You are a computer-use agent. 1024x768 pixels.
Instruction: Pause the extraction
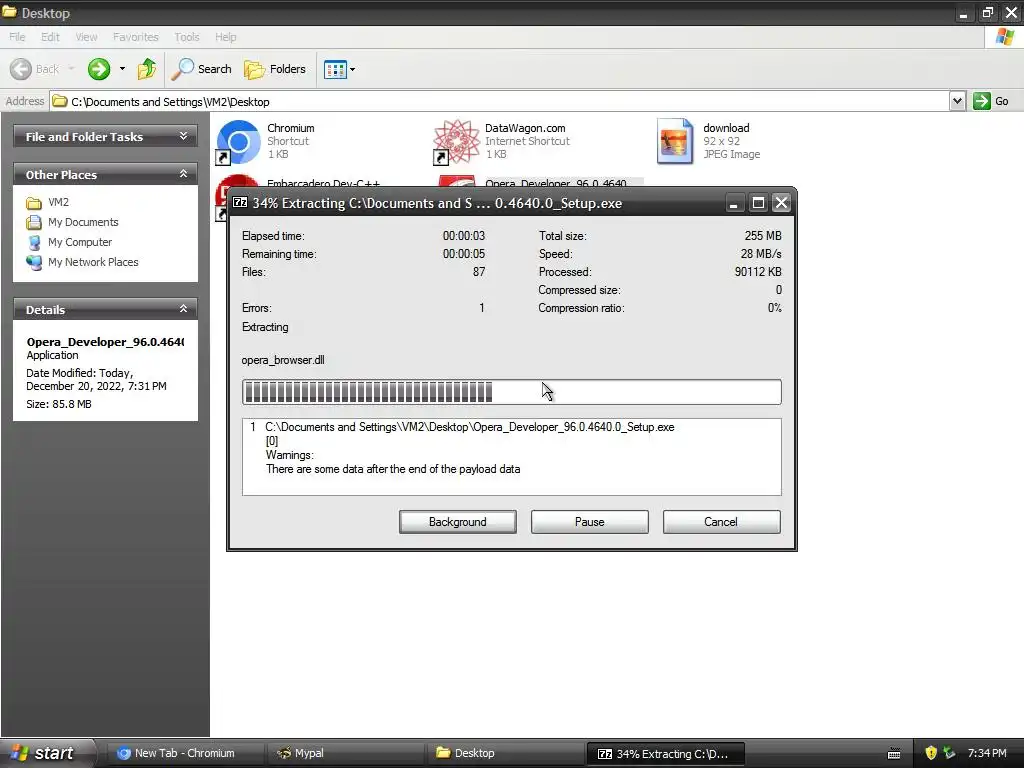[x=590, y=522]
